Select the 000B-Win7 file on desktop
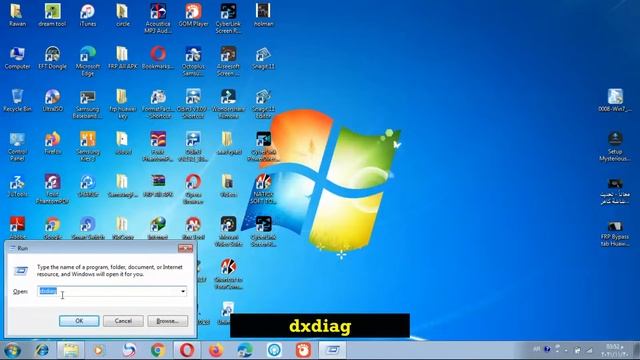Image resolution: width=640 pixels, height=360 pixels. coord(615,100)
